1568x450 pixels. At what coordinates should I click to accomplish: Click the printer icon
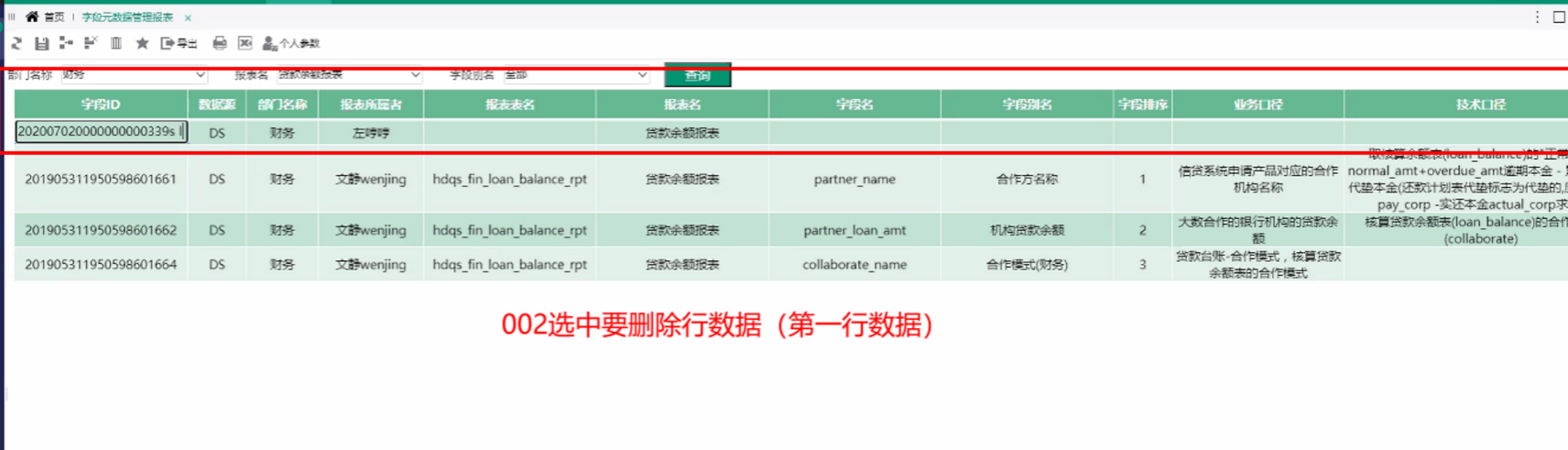click(220, 43)
